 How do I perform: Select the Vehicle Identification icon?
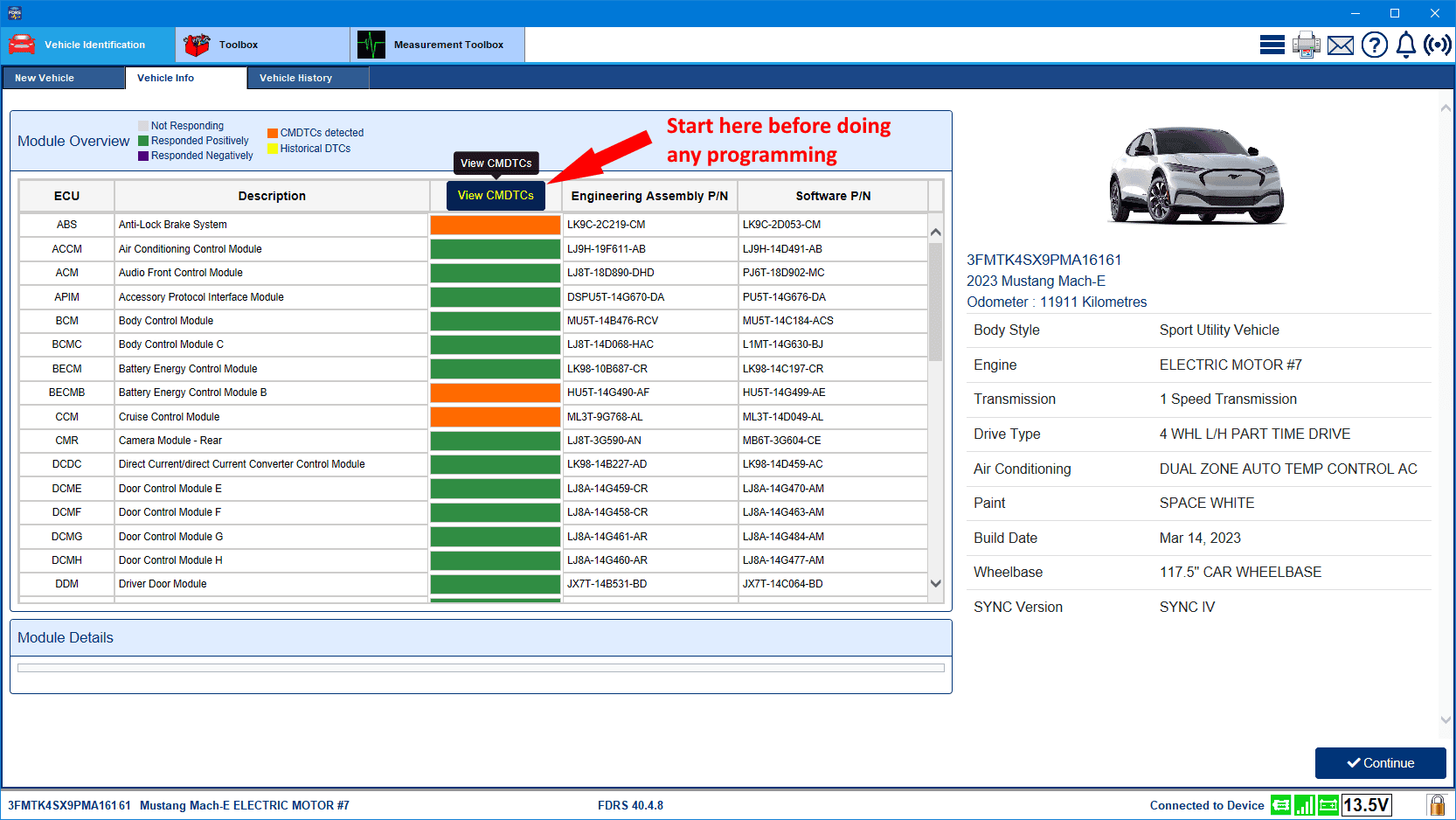(21, 44)
